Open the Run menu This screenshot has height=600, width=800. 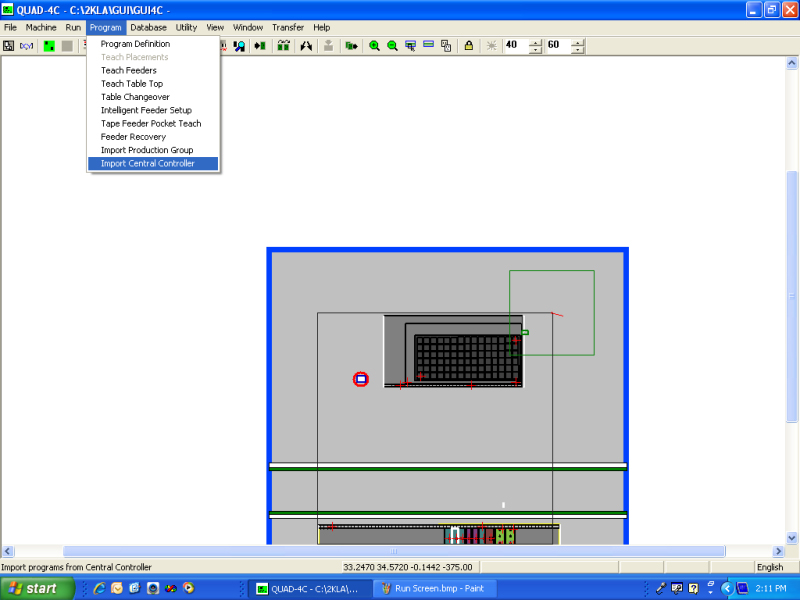pos(73,28)
